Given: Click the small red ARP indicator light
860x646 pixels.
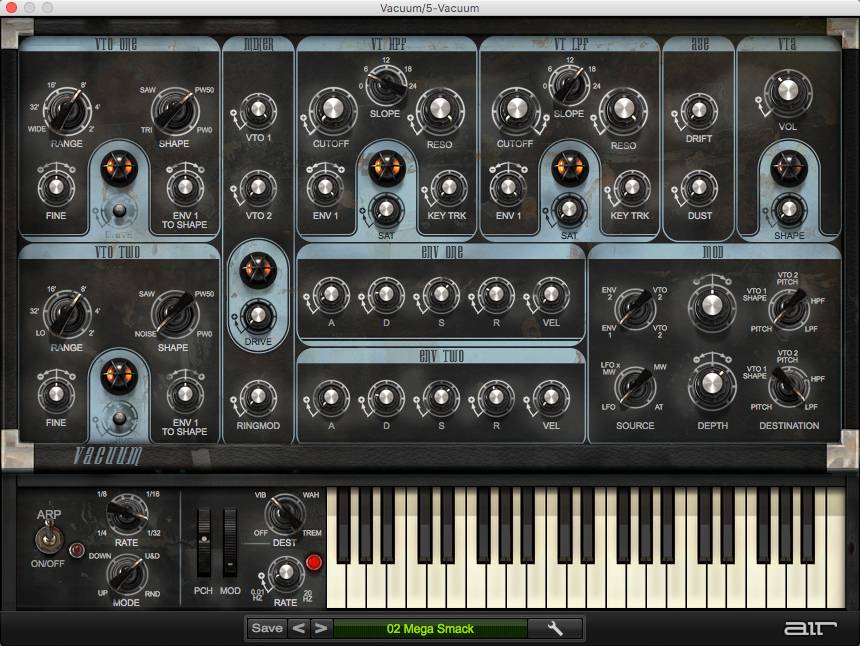Looking at the screenshot, I should point(76,550).
